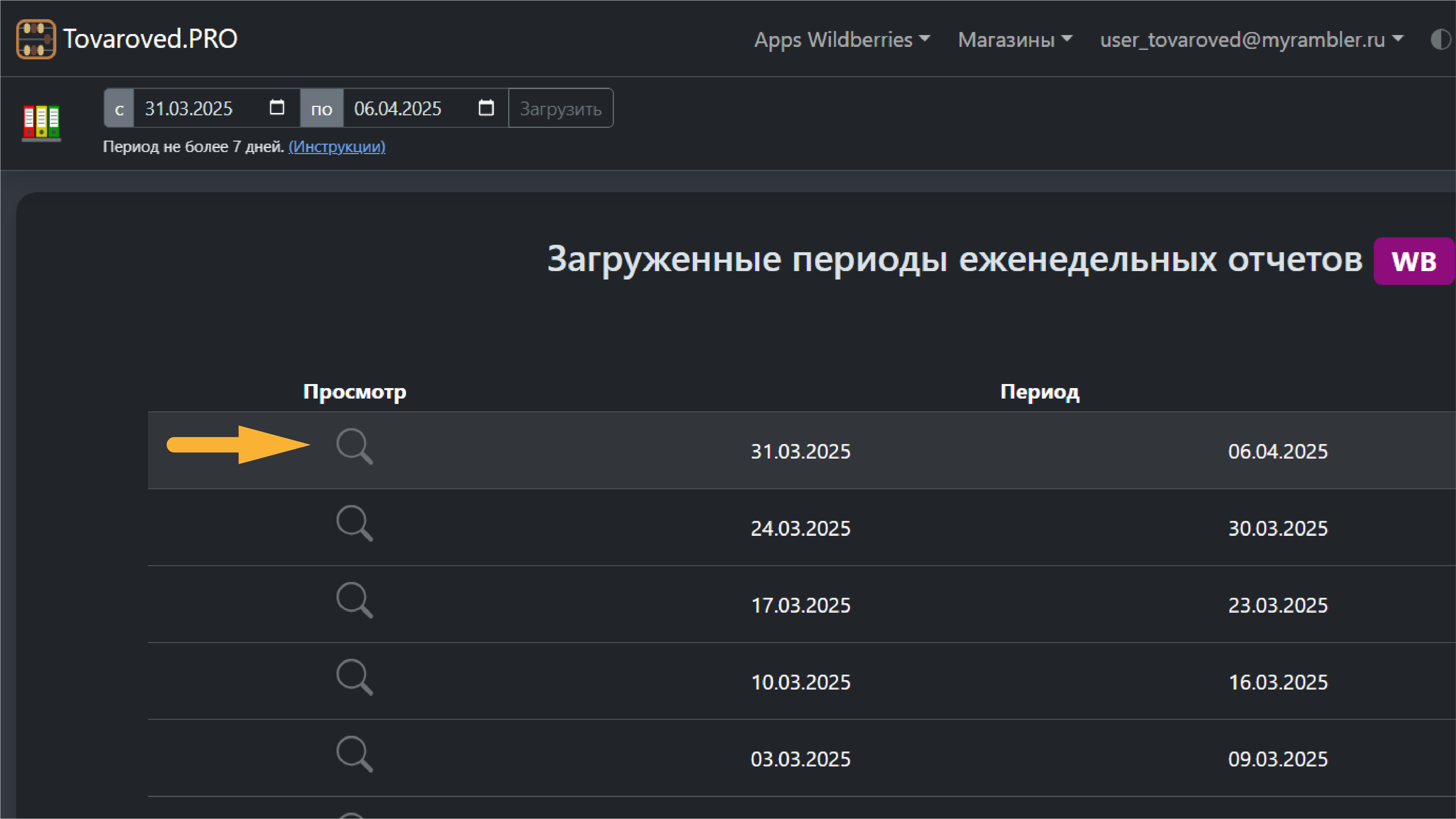Open the weekly report for 31.03.2025 via magnifier
This screenshot has width=1456, height=819.
(x=354, y=446)
